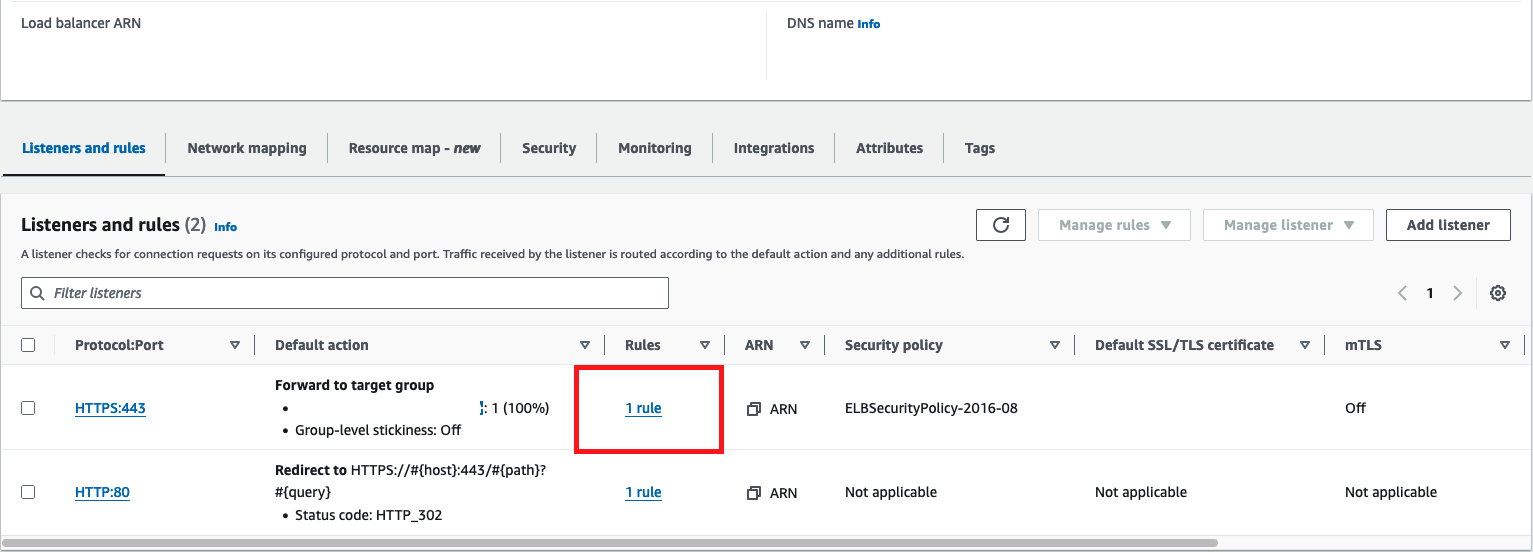
Task: Expand the Manage rules dropdown
Action: [1114, 225]
